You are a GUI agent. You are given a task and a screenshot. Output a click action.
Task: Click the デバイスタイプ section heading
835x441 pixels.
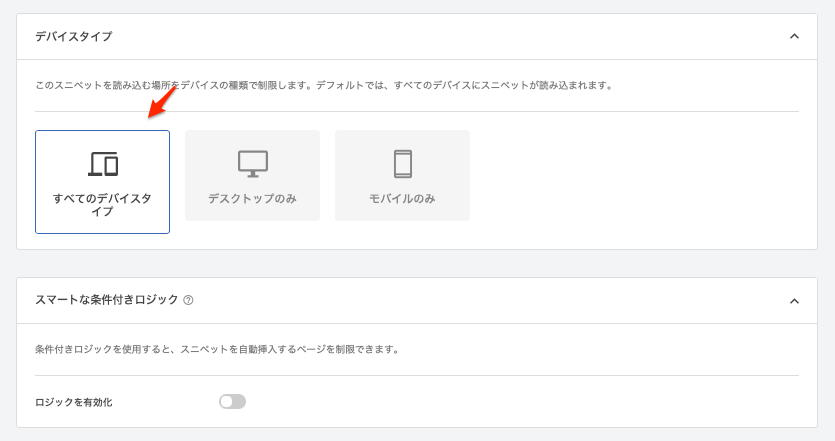74,36
